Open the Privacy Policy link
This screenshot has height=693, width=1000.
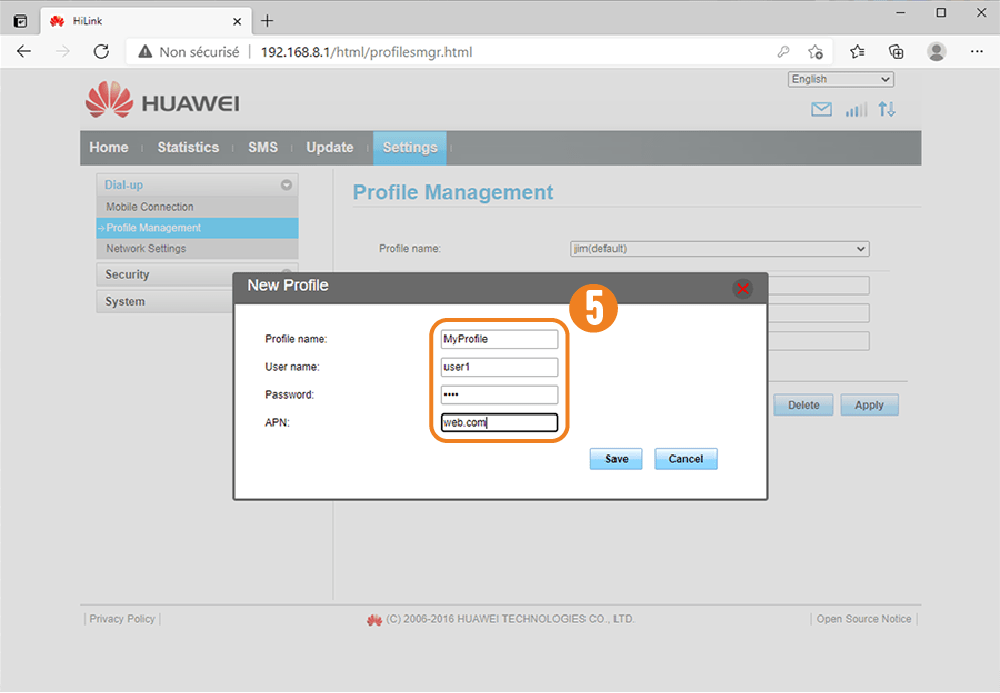pos(122,618)
